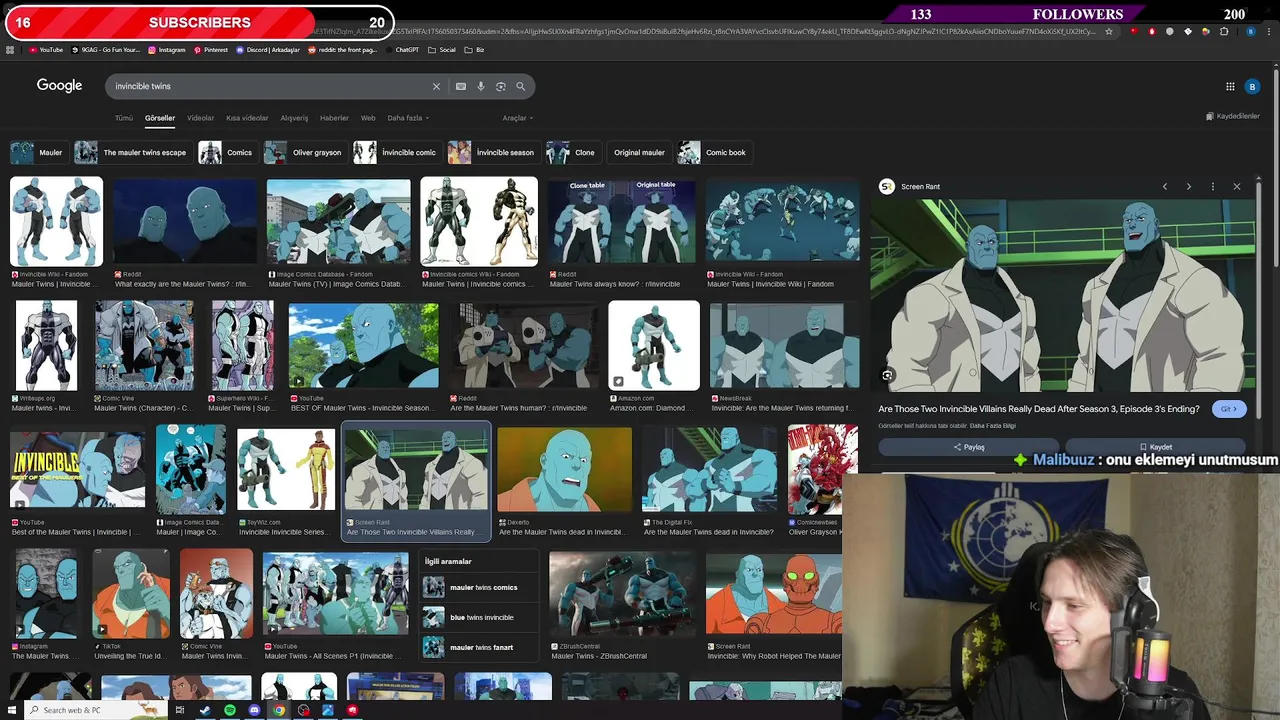Open Google Lens image search icon
1280x720 pixels.
click(x=501, y=86)
